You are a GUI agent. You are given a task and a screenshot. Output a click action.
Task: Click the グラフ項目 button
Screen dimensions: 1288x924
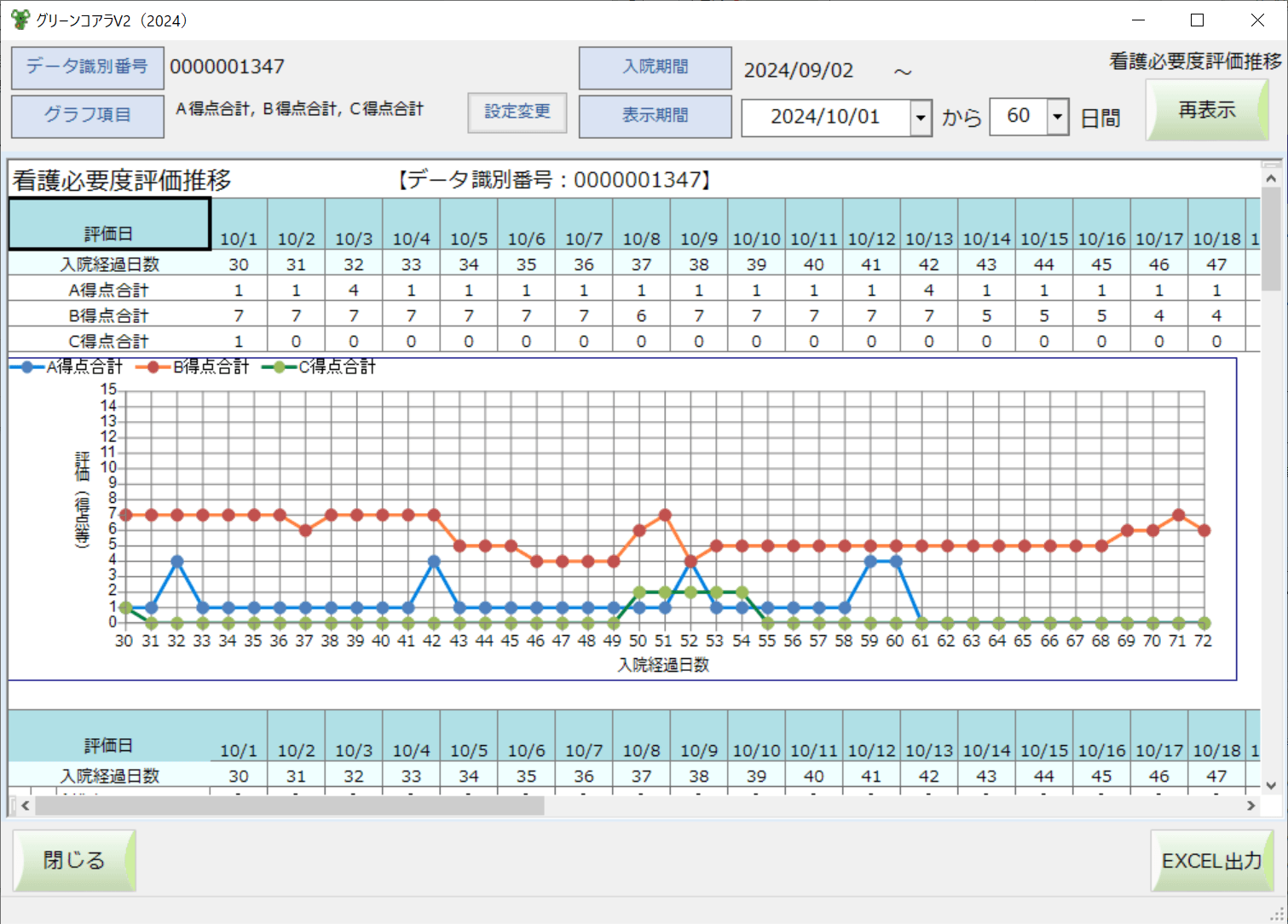[x=87, y=116]
